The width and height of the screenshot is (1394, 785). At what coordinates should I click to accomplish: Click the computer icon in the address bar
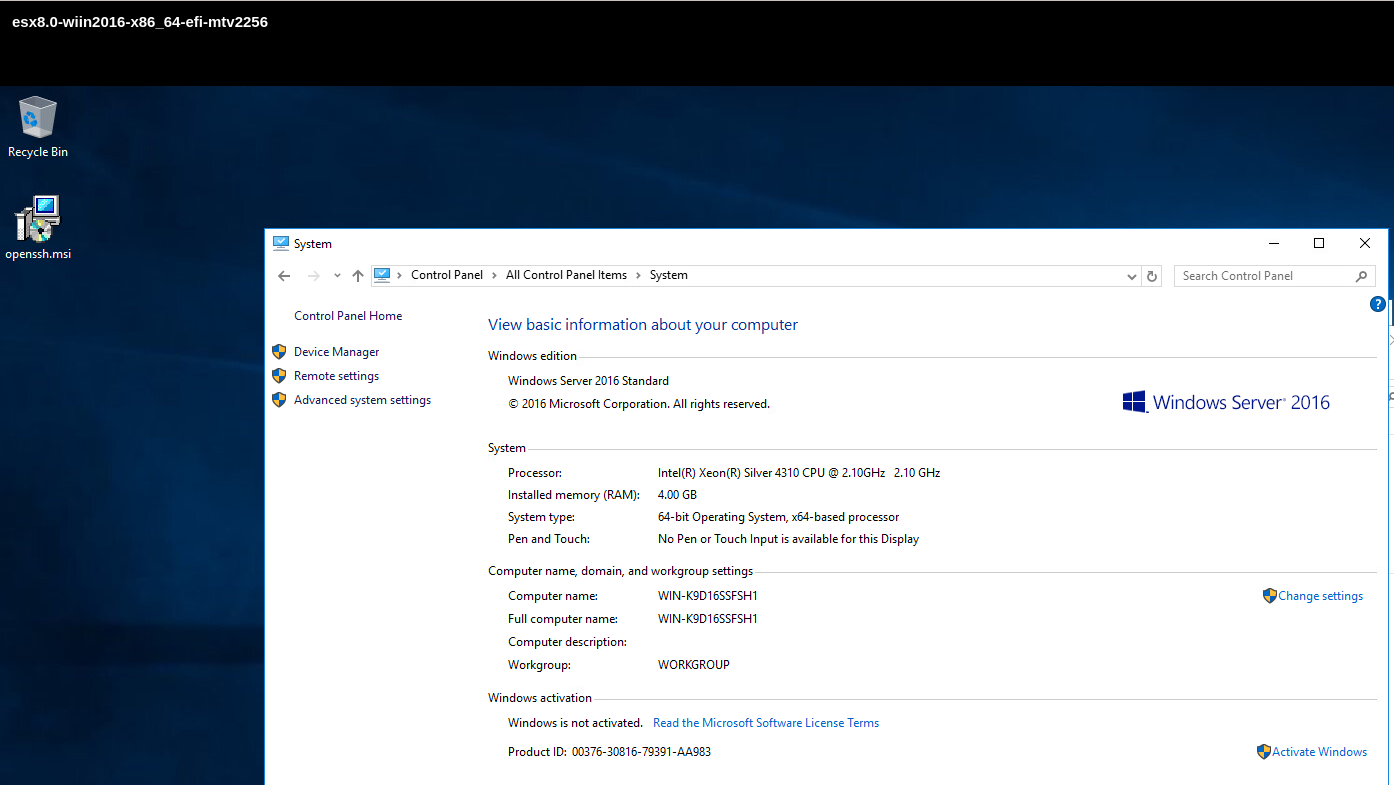tap(382, 275)
